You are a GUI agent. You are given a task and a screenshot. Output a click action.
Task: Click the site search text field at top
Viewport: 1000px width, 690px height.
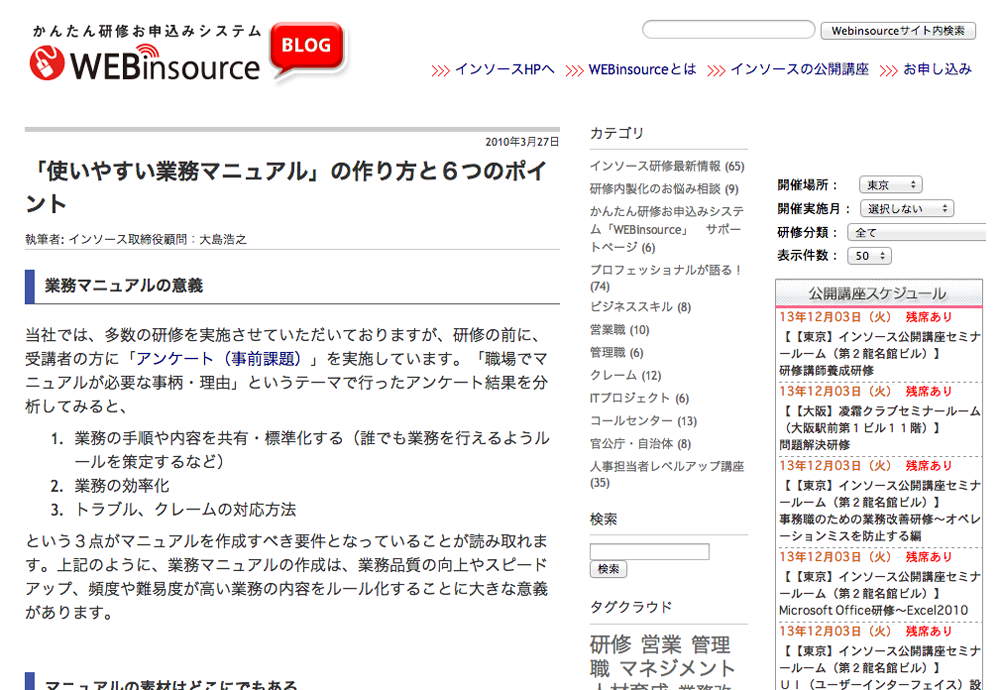click(x=728, y=30)
